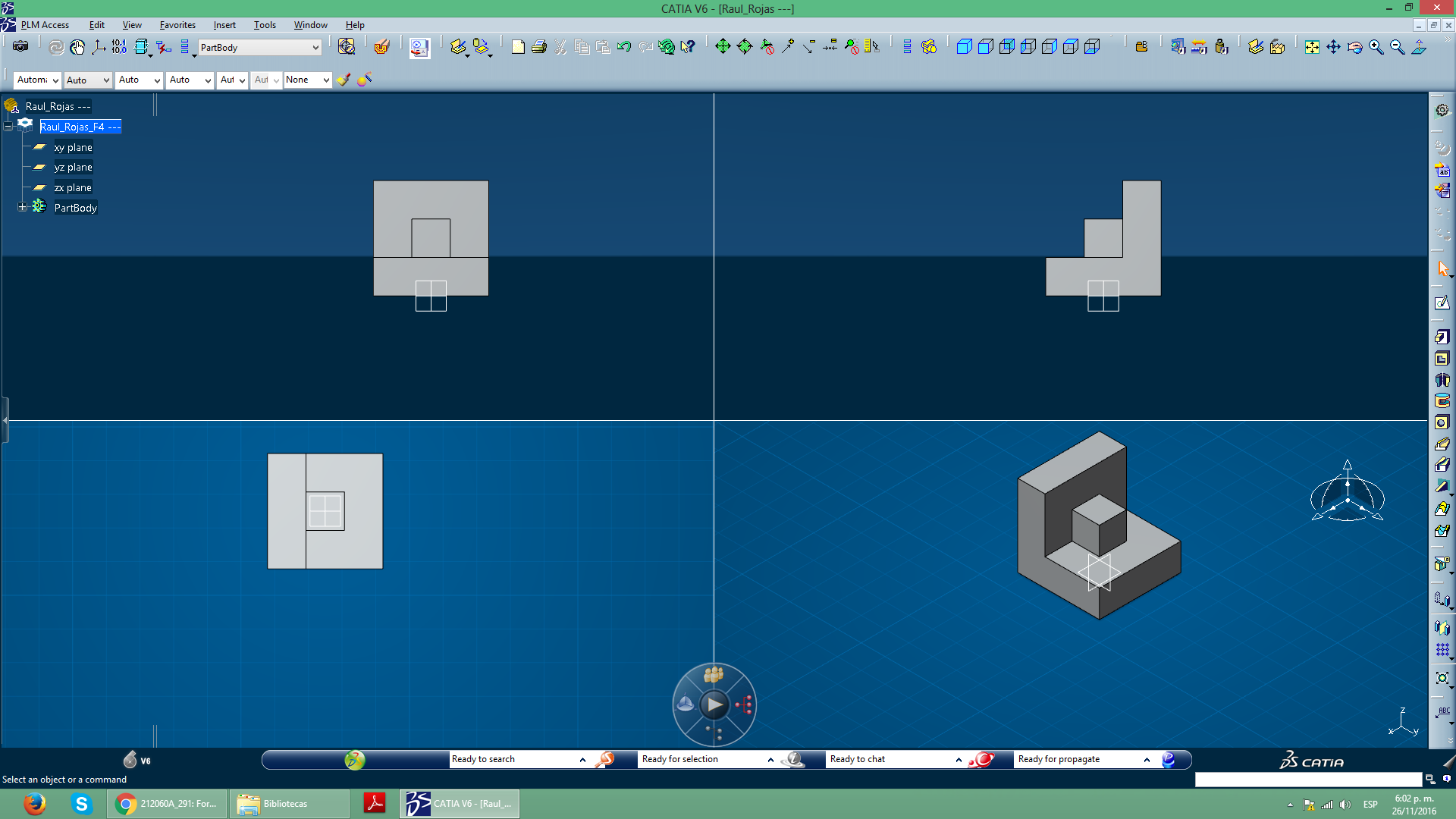Open the Favorites menu
The height and width of the screenshot is (819, 1456).
[177, 24]
